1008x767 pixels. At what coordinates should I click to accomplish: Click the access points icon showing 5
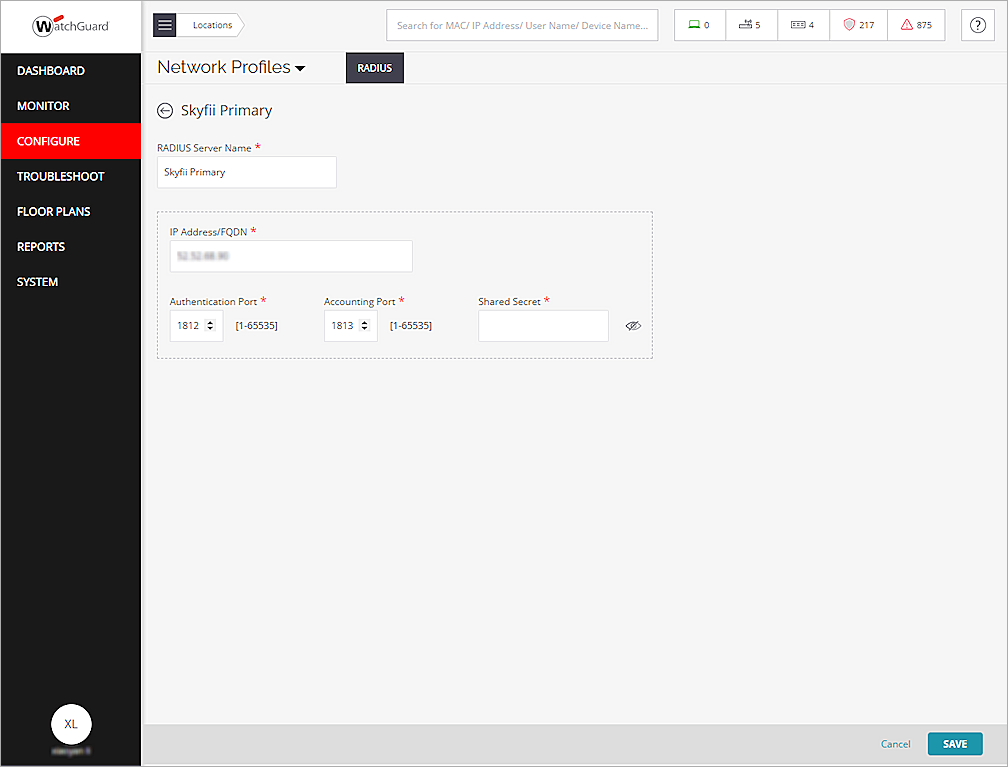(x=751, y=24)
